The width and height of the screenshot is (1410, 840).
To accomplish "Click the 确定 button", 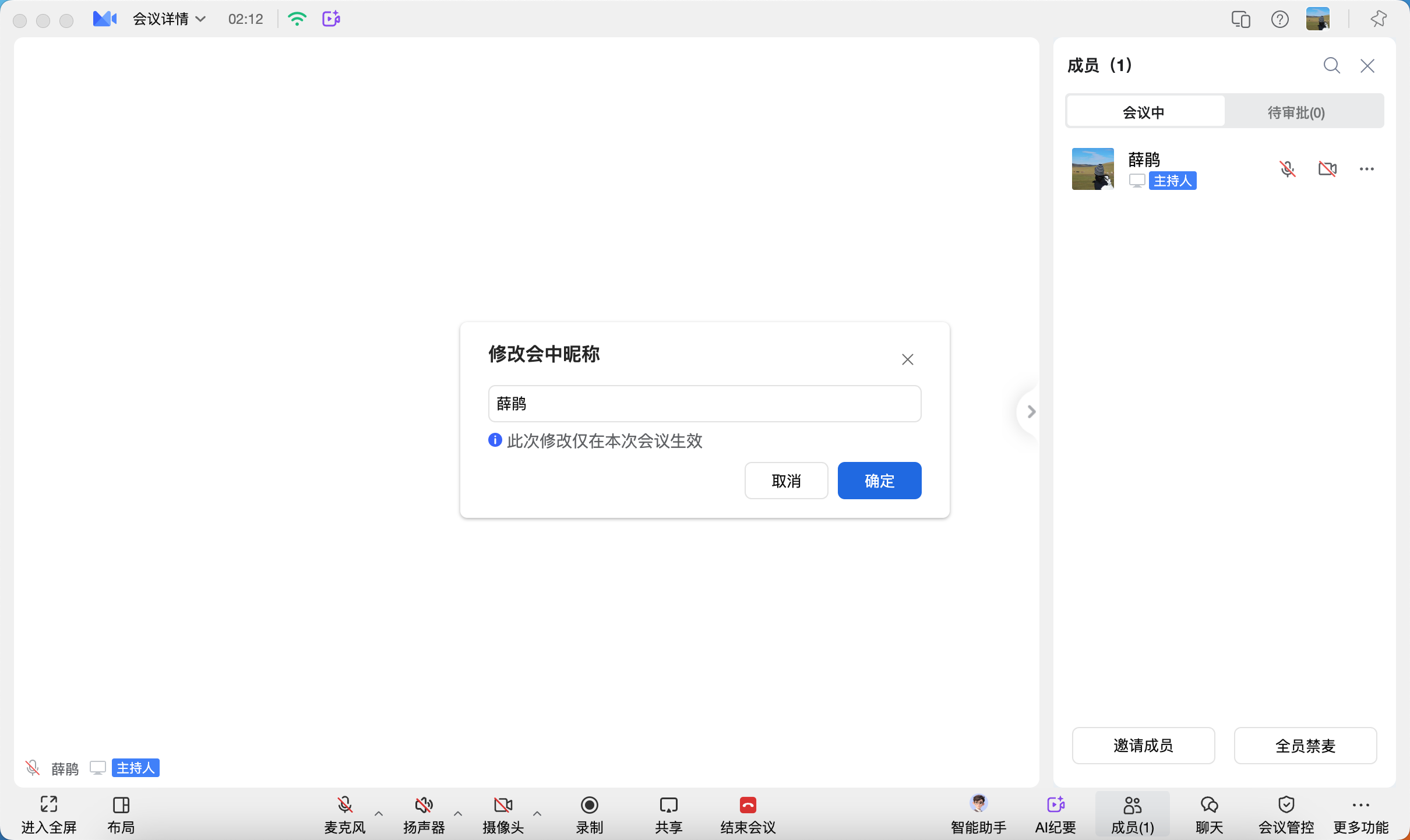I will [879, 481].
